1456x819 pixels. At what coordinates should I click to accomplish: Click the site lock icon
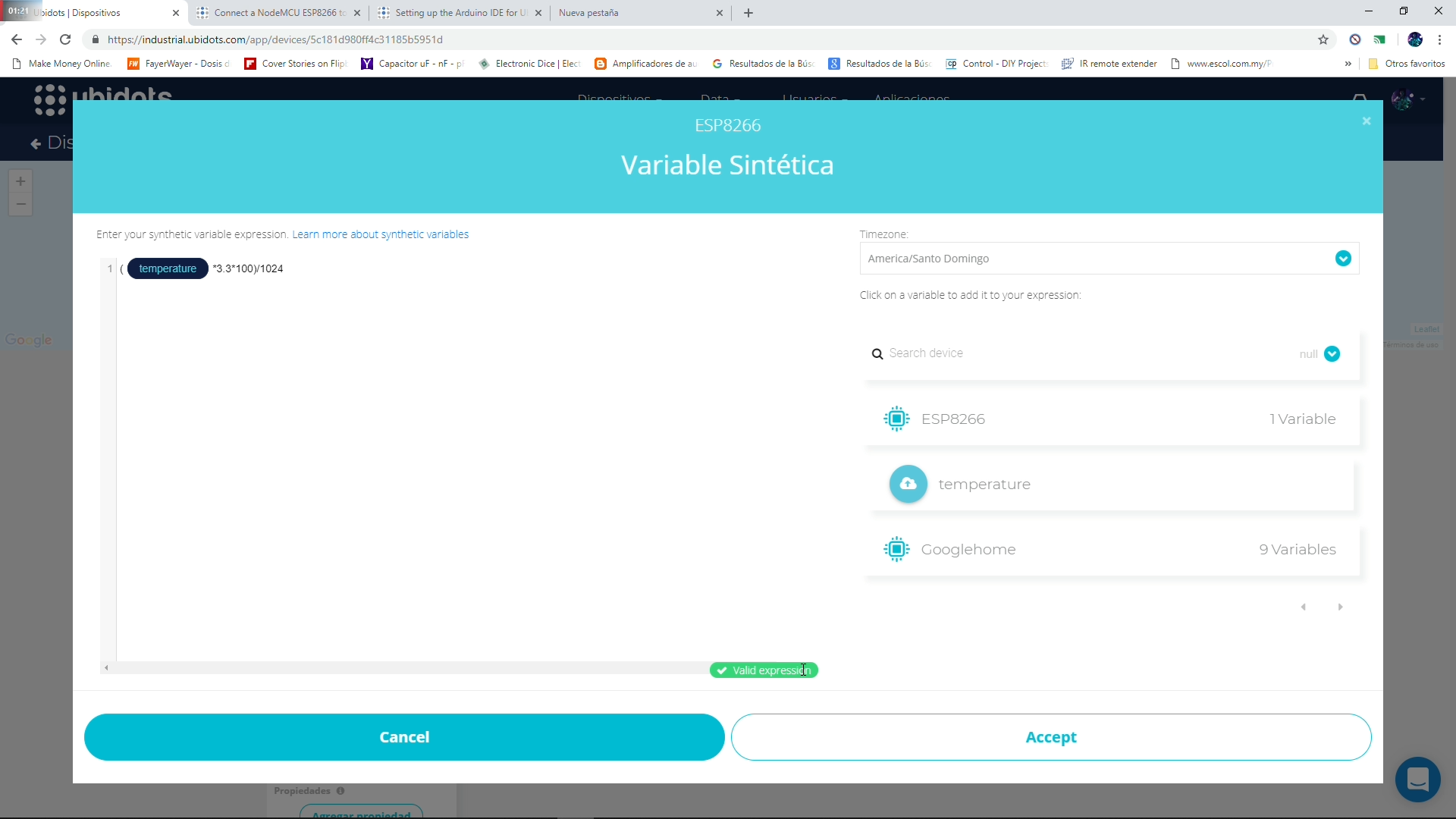coord(95,39)
